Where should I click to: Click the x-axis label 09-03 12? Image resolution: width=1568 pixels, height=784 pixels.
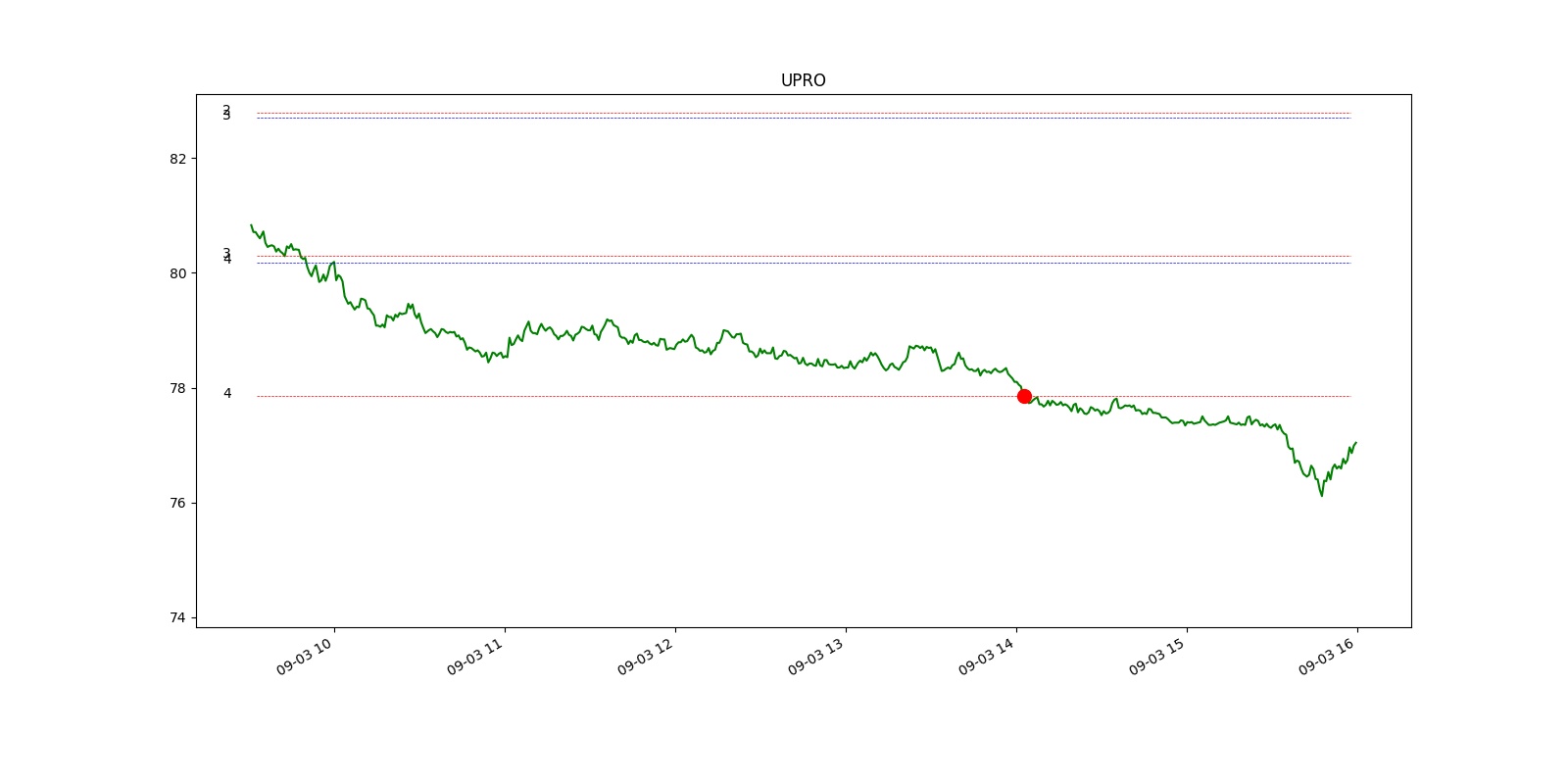tap(647, 657)
